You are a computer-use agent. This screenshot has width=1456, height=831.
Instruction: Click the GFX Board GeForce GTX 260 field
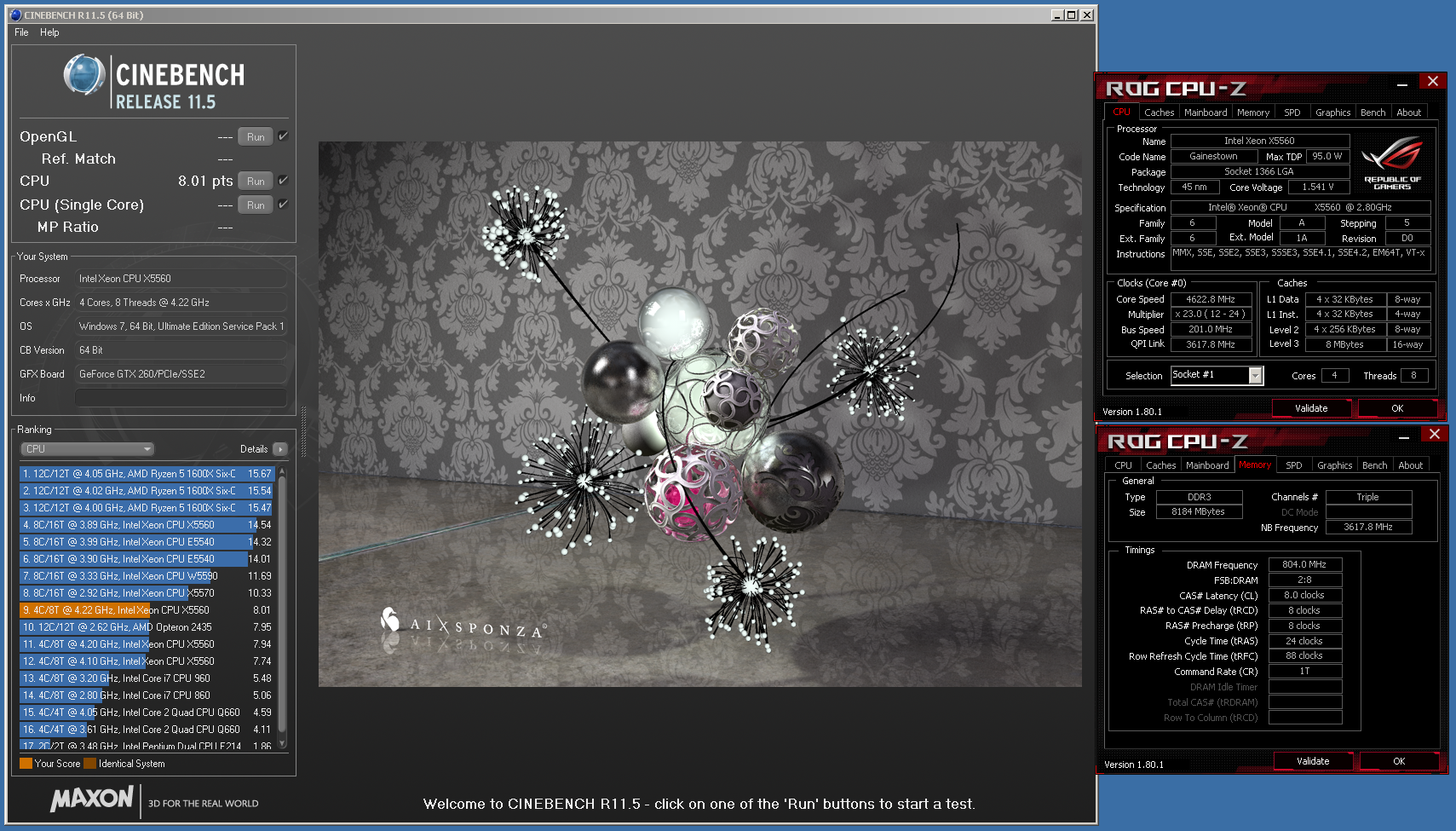[181, 374]
